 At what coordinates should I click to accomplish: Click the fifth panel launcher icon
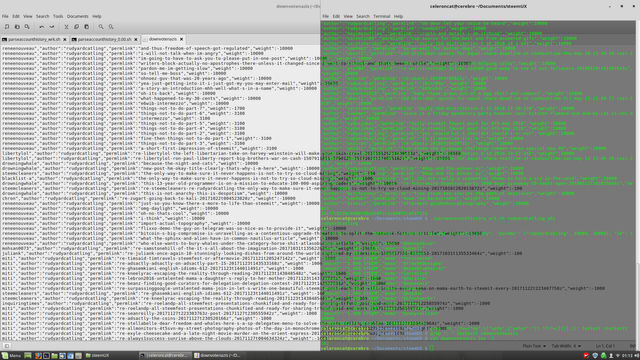tap(62, 356)
